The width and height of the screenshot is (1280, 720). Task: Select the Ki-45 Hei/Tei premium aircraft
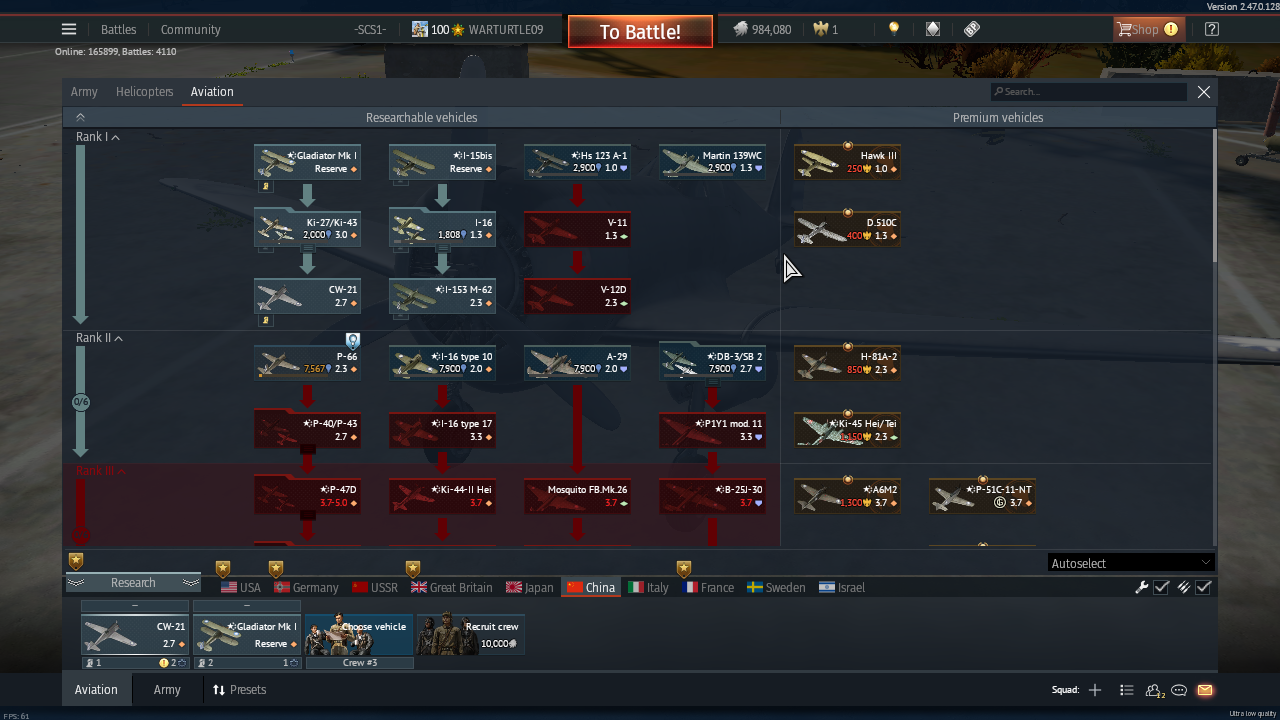(x=847, y=430)
